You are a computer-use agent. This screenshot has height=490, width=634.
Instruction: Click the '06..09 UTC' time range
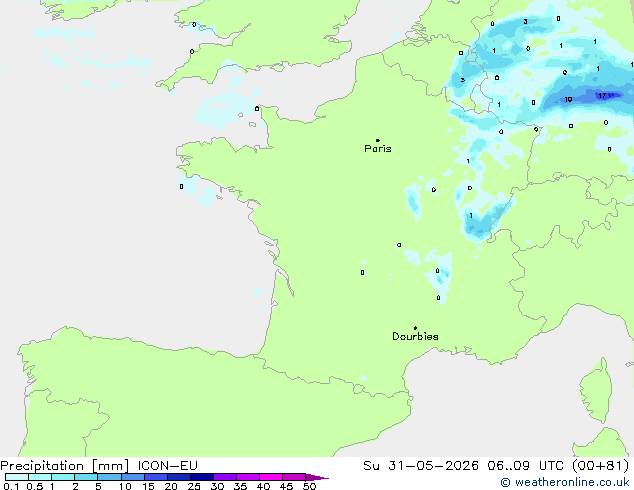(x=525, y=466)
